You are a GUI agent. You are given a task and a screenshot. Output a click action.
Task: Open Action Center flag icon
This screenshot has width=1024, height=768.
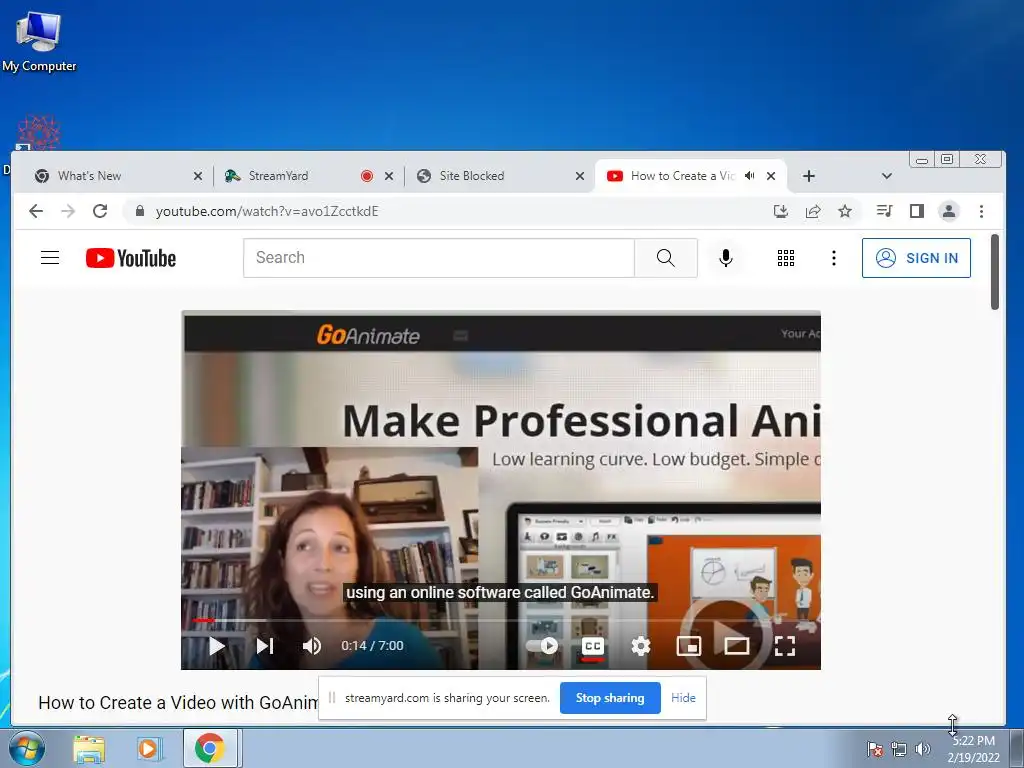click(875, 749)
